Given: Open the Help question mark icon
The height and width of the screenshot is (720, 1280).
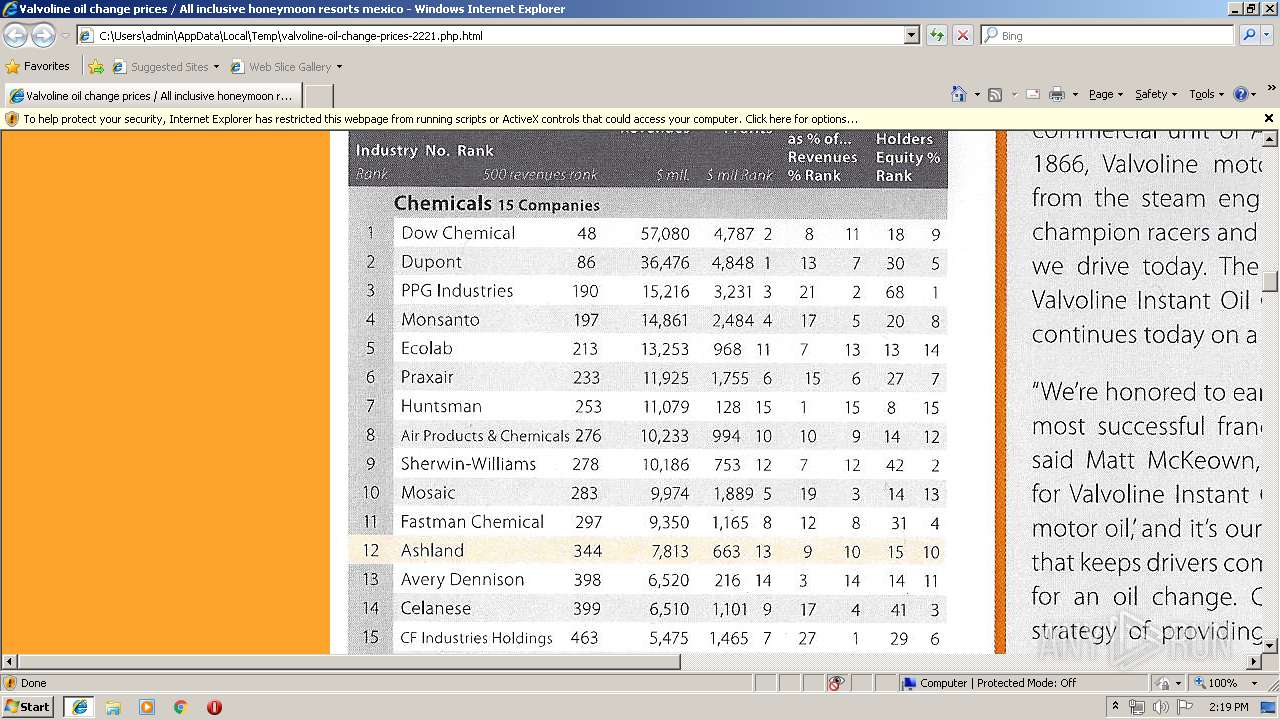Looking at the screenshot, I should pyautogui.click(x=1241, y=94).
